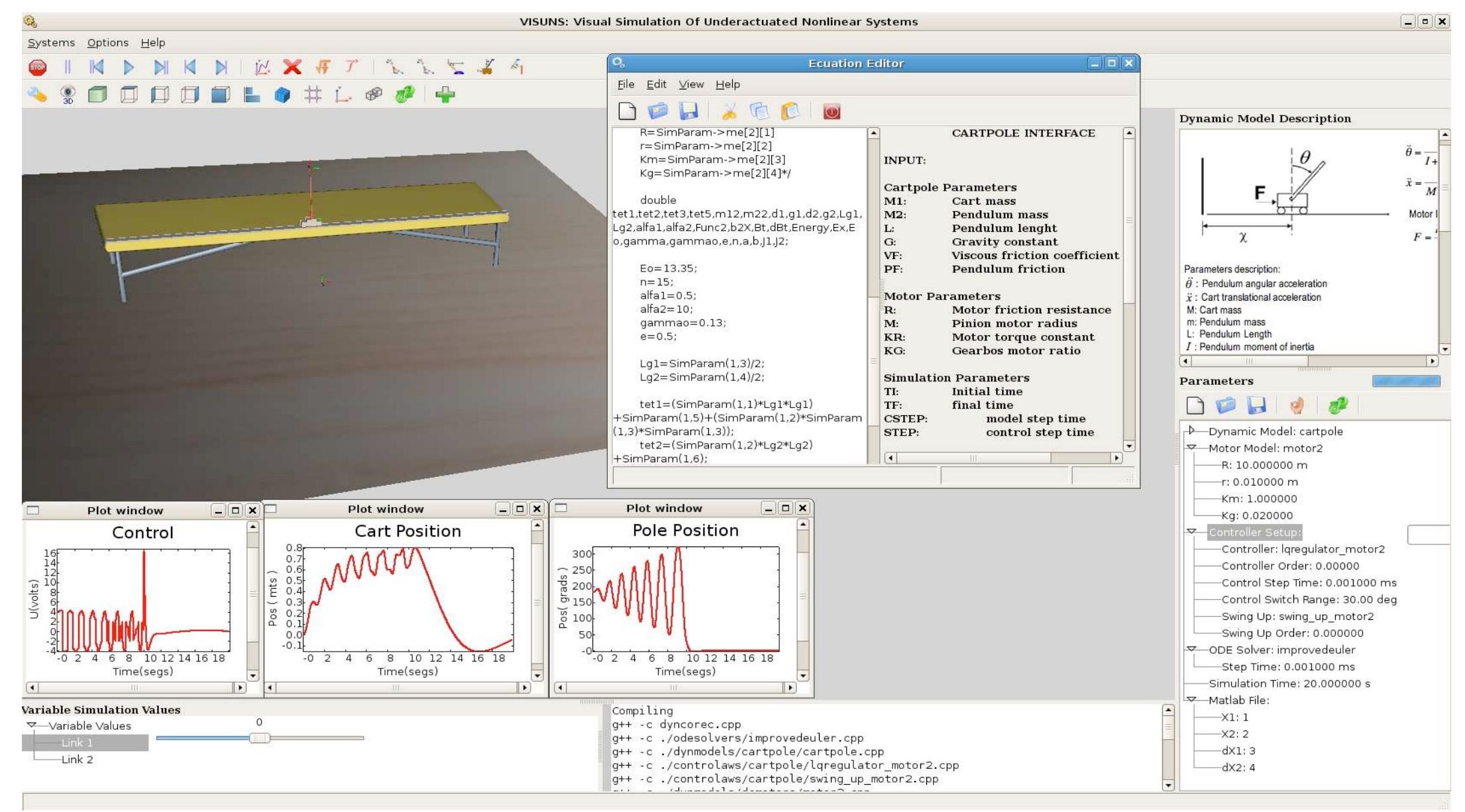Click the Pause simulation control

point(68,66)
